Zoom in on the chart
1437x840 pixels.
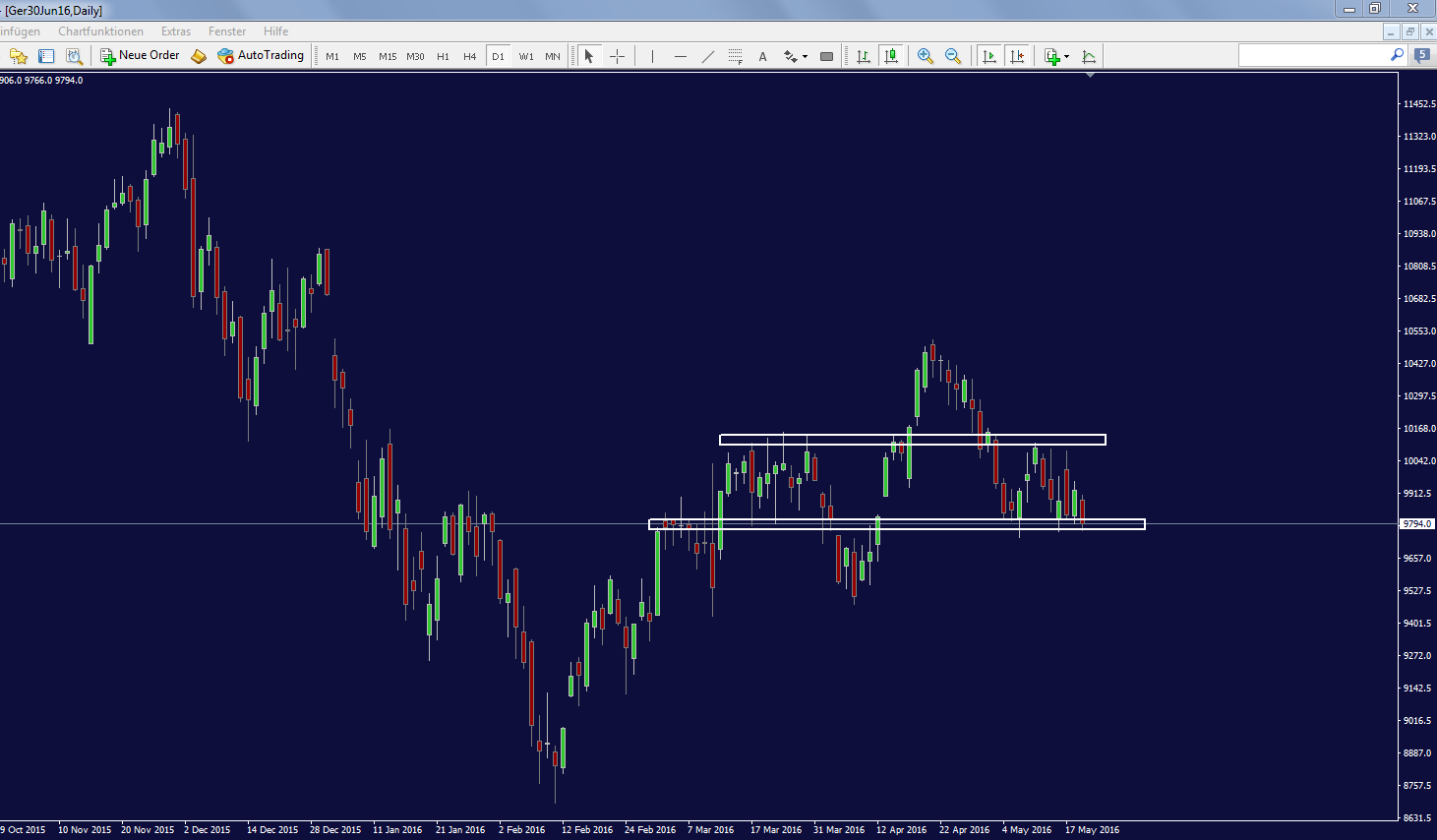pos(926,56)
